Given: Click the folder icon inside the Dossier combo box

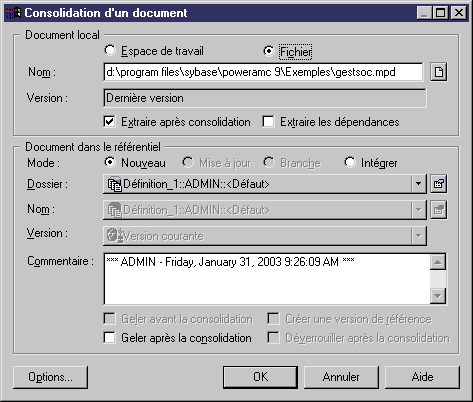Looking at the screenshot, I should click(x=115, y=184).
